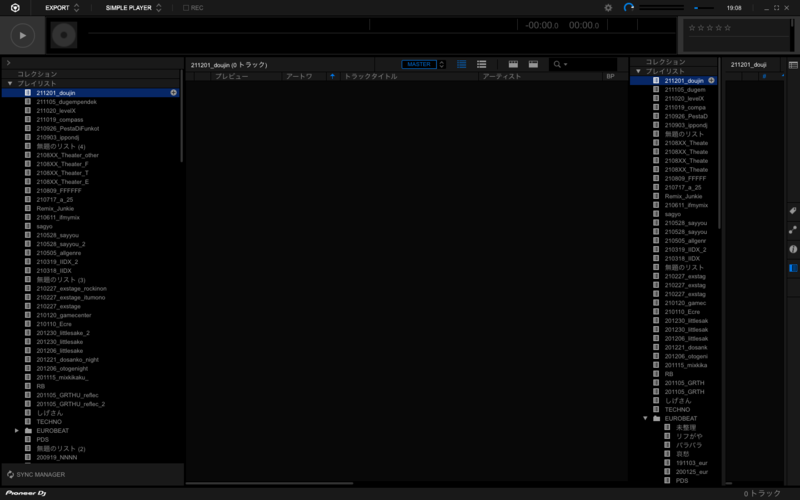Switch to the plain list view icon

click(x=481, y=64)
